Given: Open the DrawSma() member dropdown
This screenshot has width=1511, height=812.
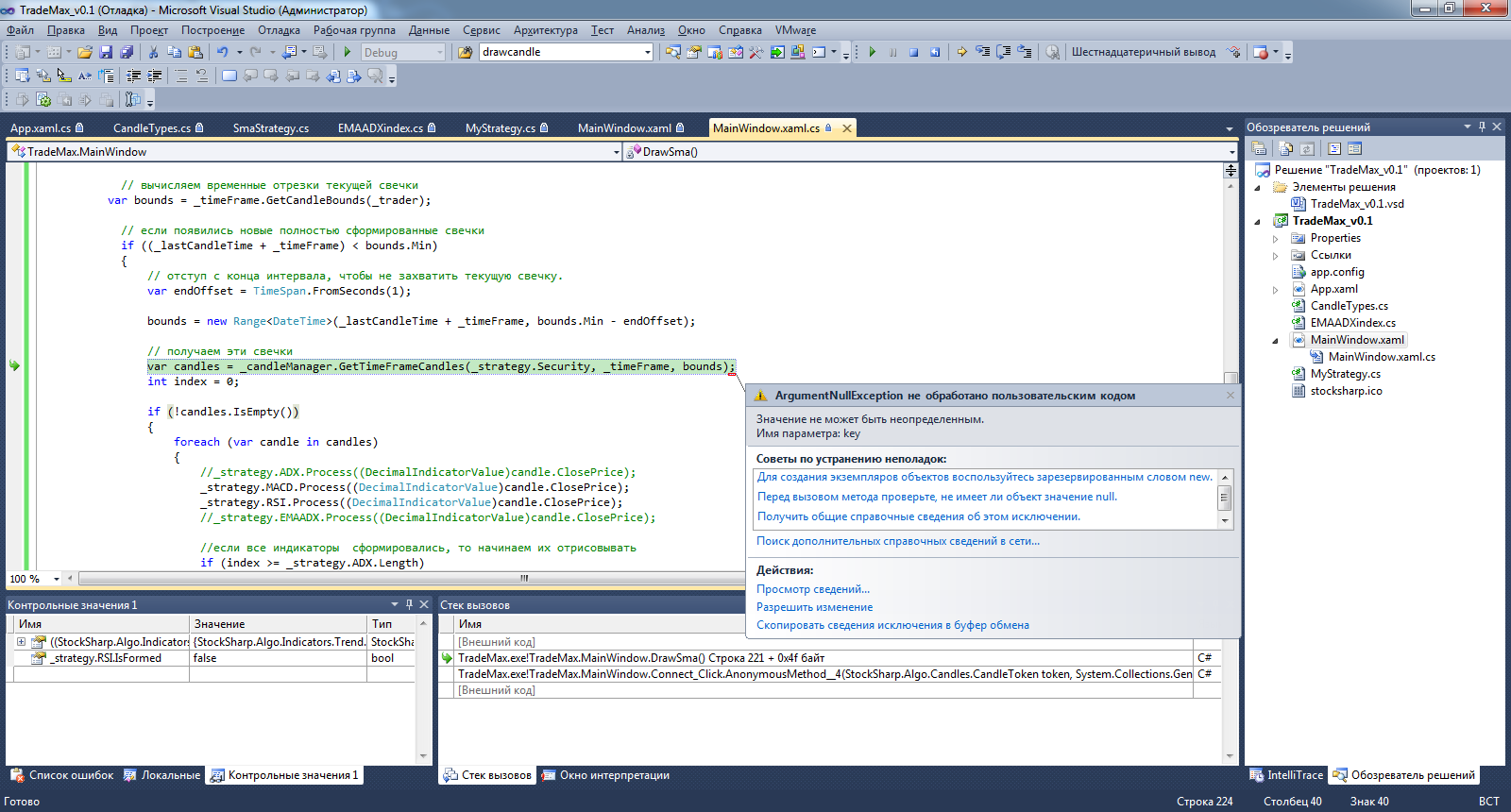Looking at the screenshot, I should click(1231, 152).
